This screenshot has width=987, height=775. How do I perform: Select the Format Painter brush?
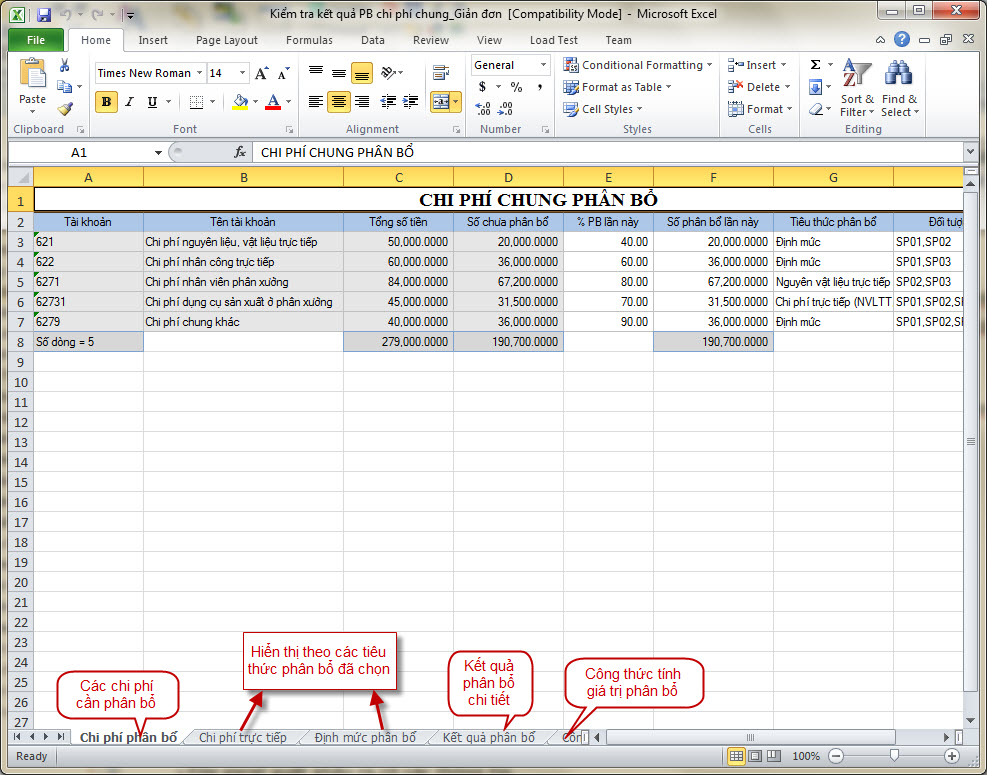click(x=64, y=108)
